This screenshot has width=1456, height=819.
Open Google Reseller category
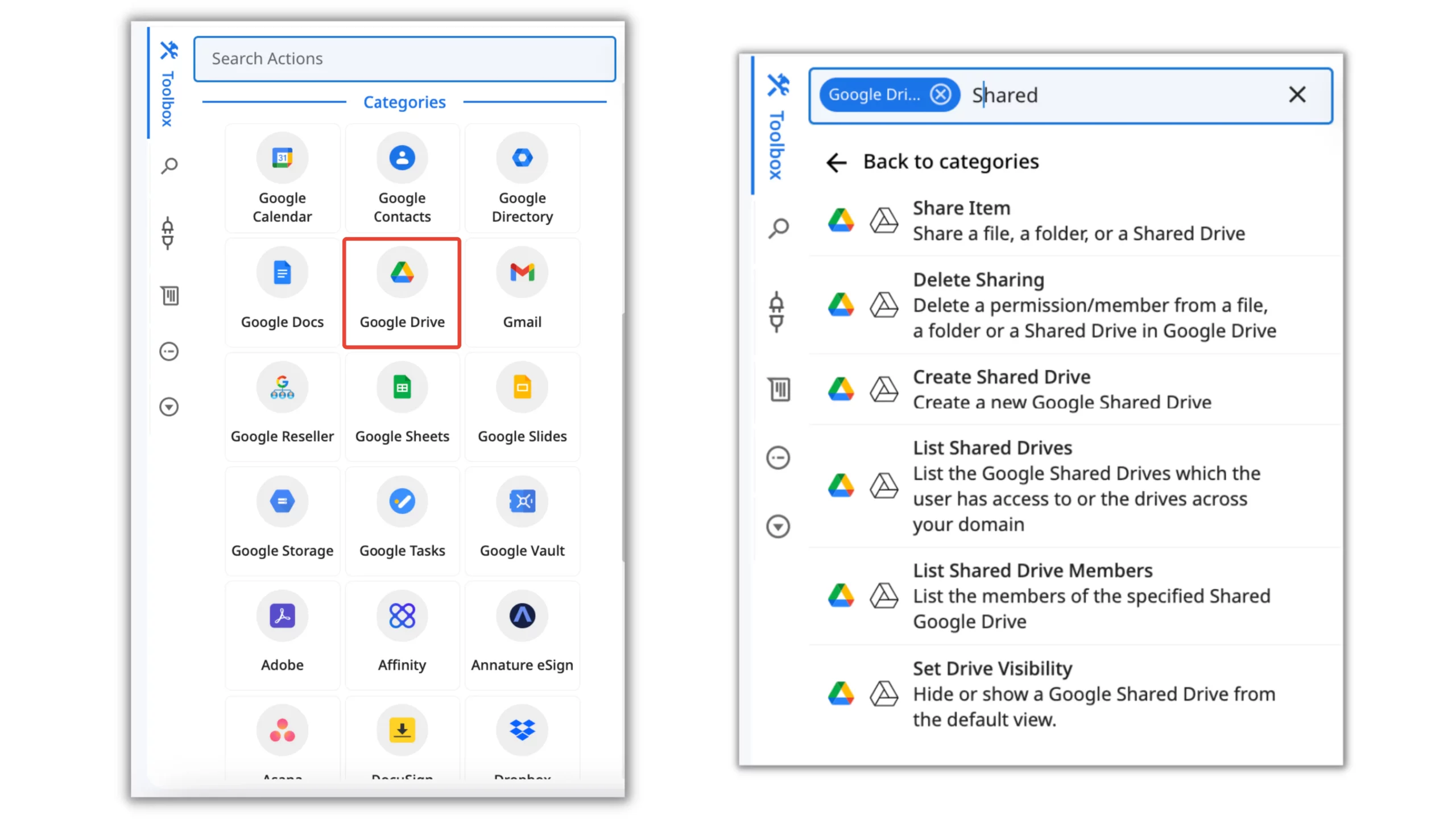click(x=282, y=407)
